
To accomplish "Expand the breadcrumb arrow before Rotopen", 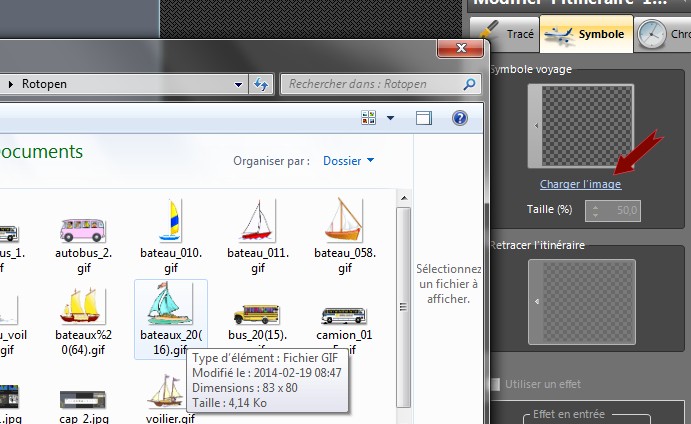I will (11, 84).
